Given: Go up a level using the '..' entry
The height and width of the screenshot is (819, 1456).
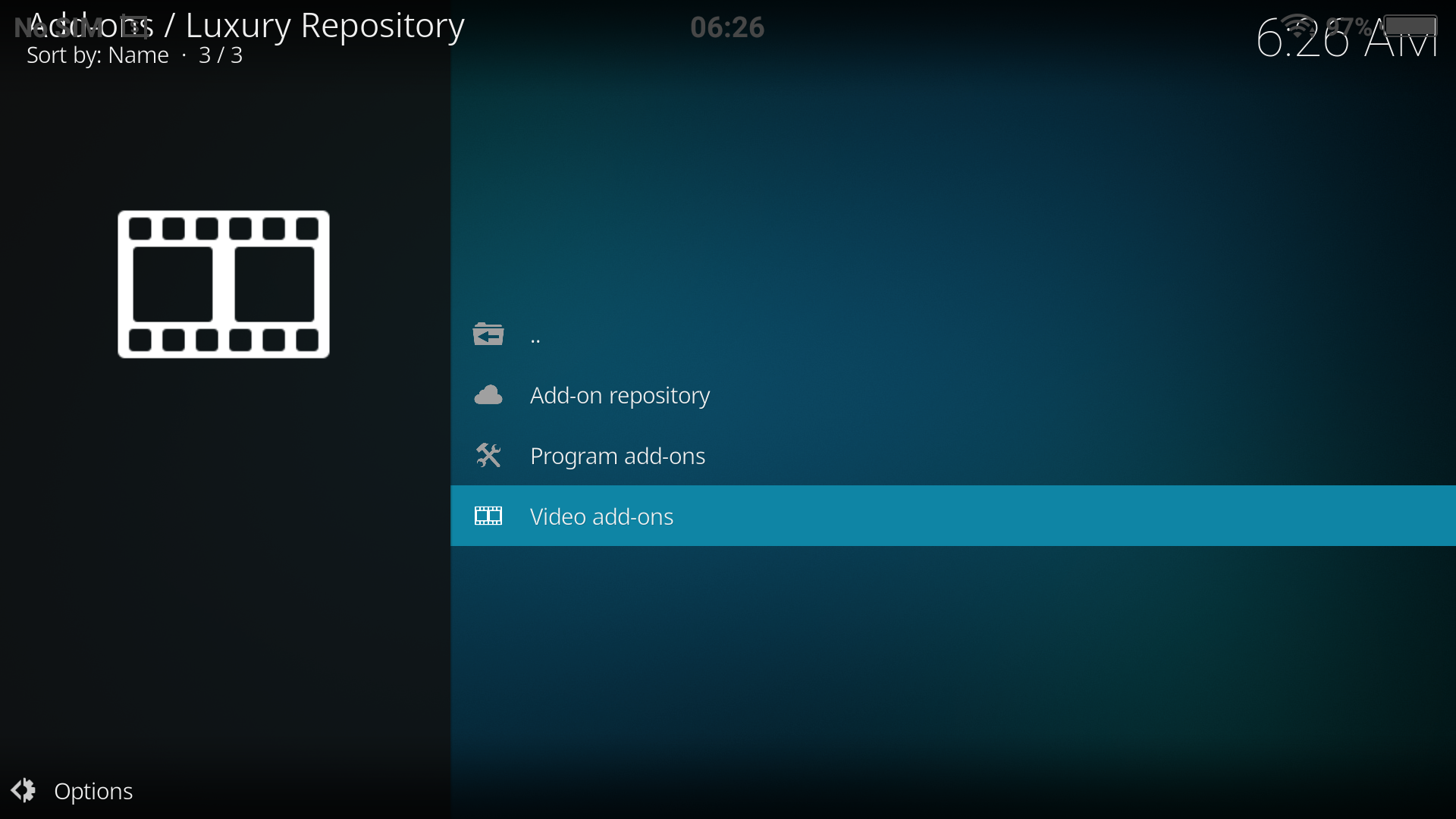Looking at the screenshot, I should point(535,334).
